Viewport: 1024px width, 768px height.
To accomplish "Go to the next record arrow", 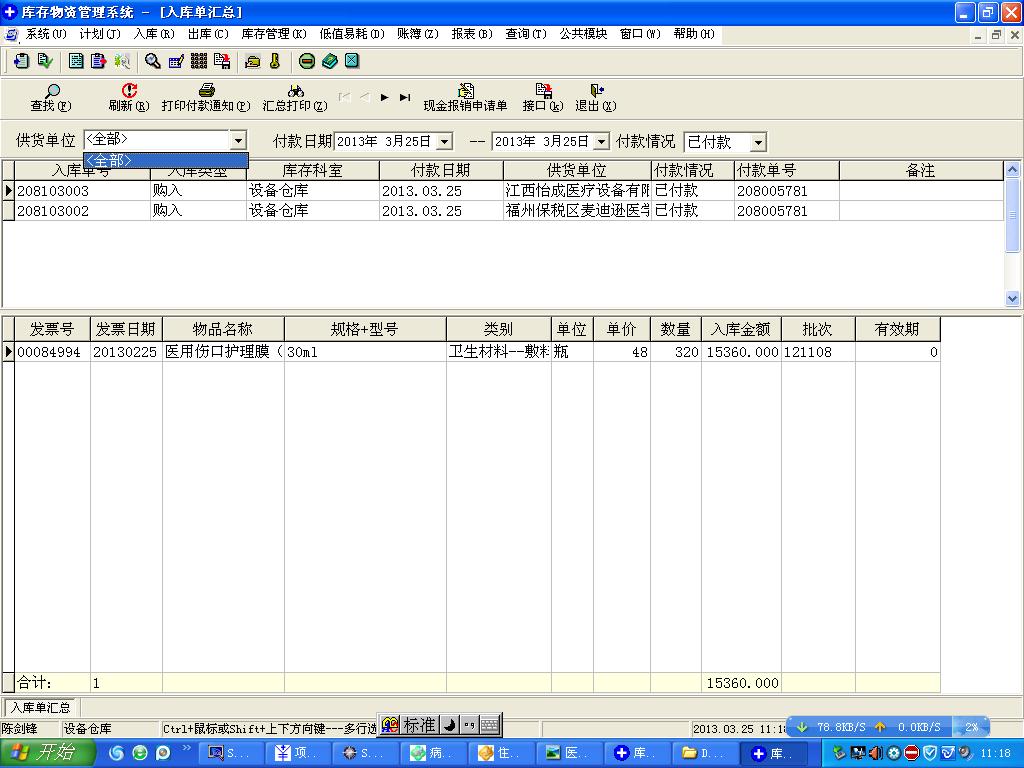I will (x=385, y=97).
